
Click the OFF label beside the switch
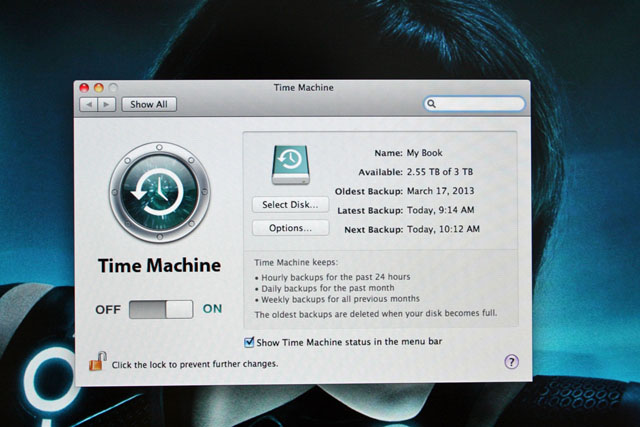(x=108, y=310)
